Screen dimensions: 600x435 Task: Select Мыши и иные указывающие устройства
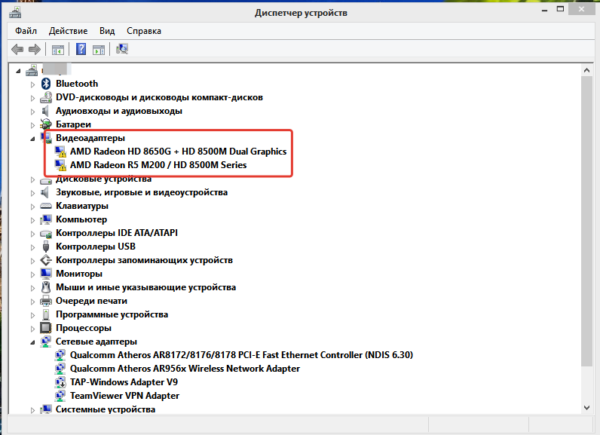click(146, 287)
